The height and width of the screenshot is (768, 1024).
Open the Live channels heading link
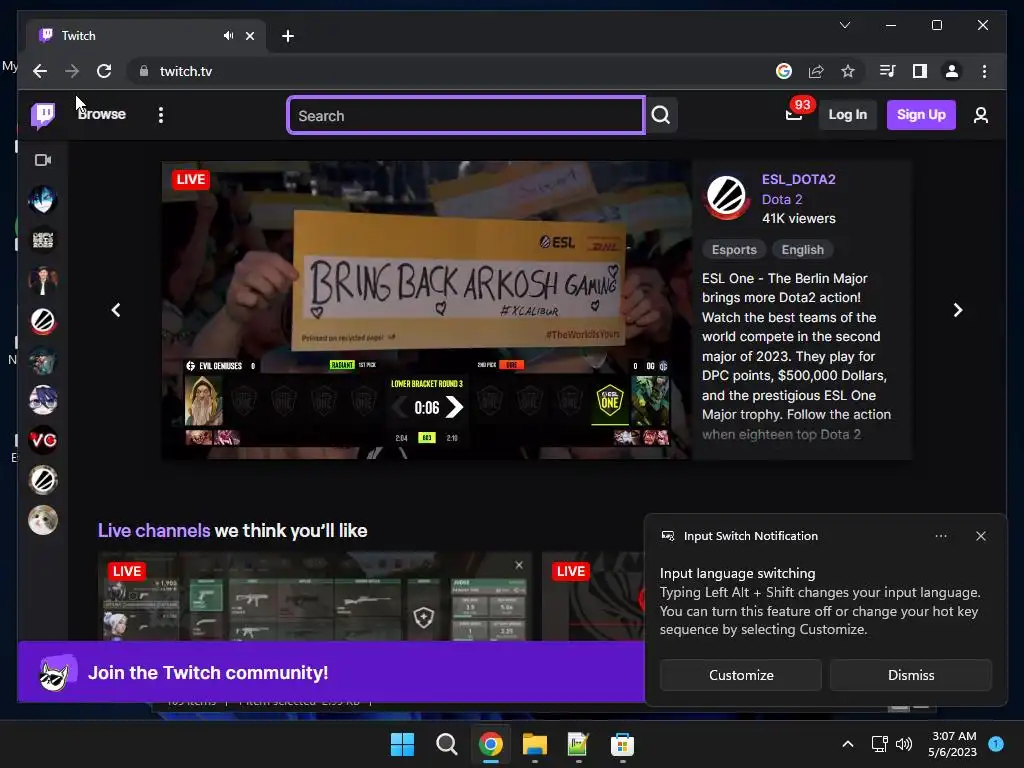[x=154, y=530]
